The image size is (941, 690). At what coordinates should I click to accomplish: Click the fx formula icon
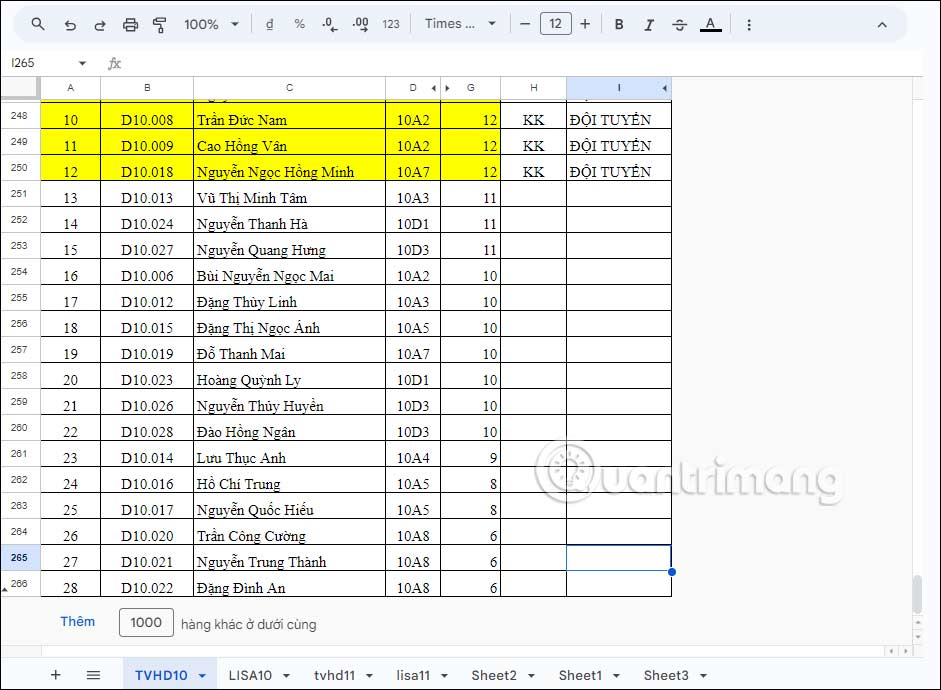[114, 63]
